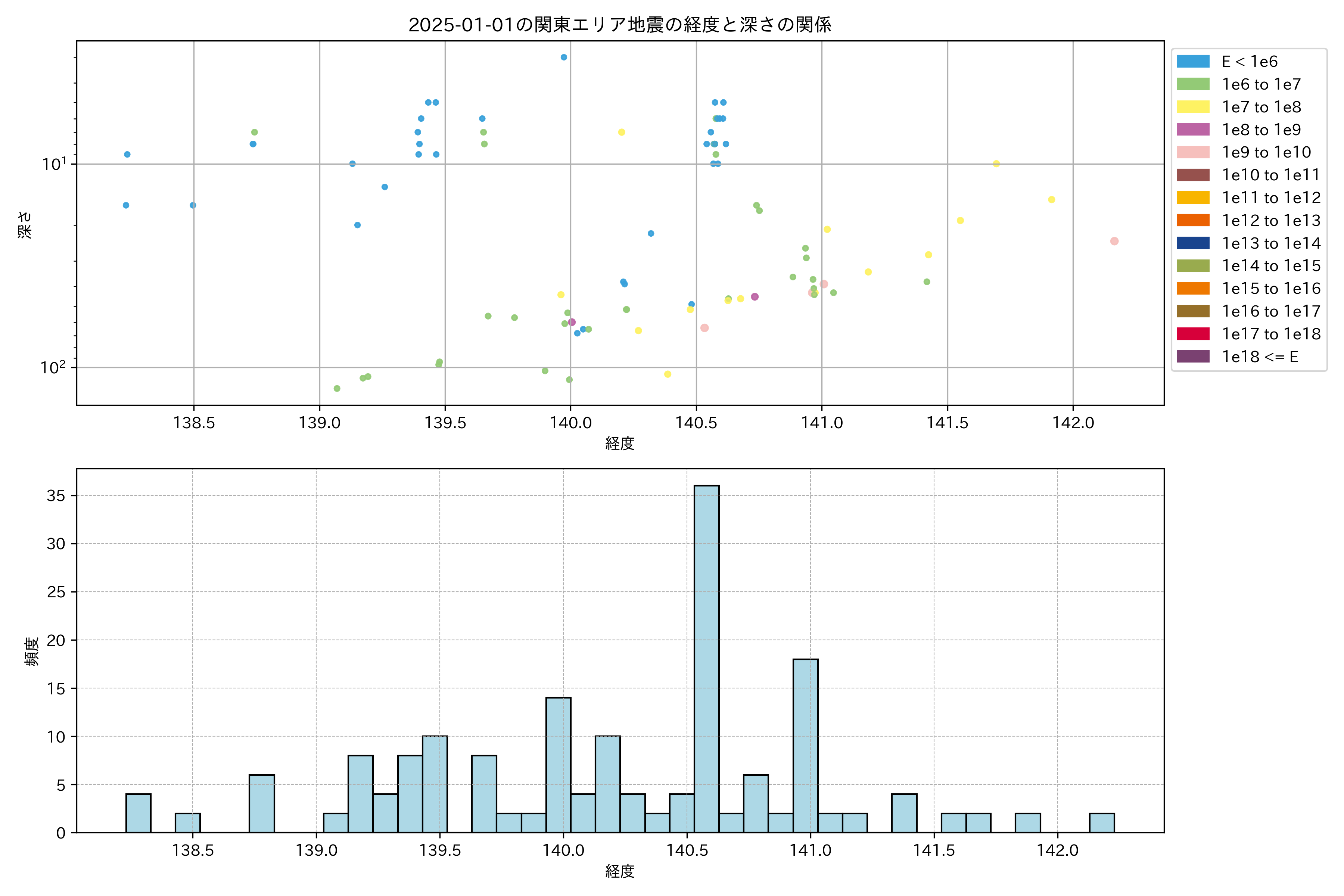Click the brown 1e10 to 1e11 legend swatch
1344x896 pixels.
(x=1193, y=175)
